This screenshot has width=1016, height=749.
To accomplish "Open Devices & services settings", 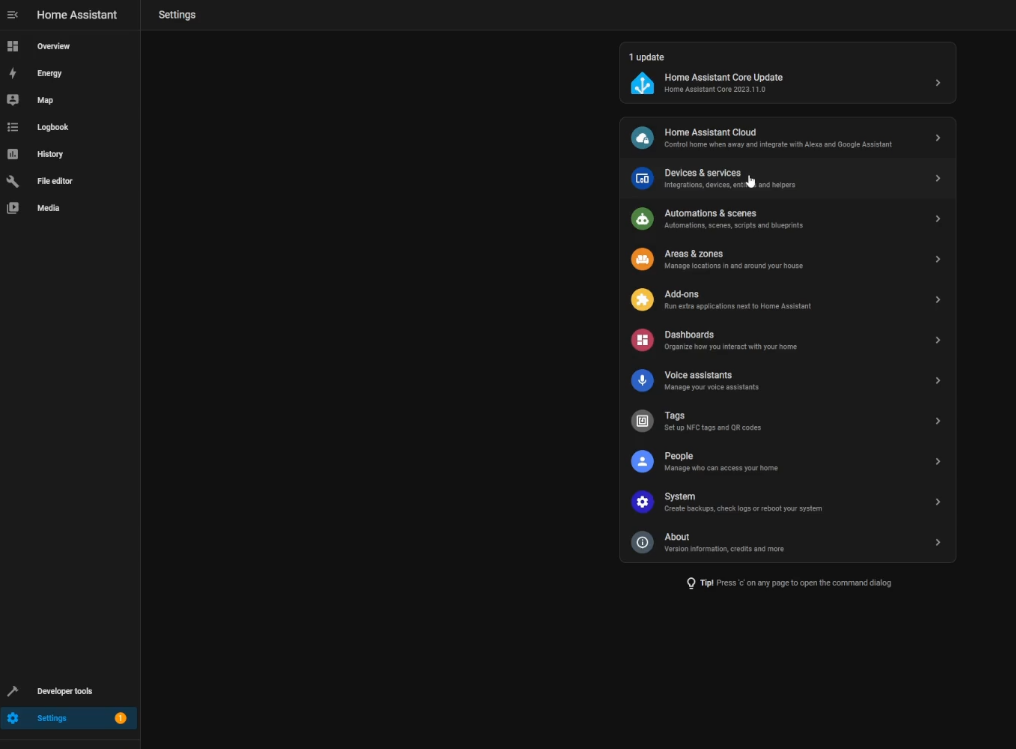I will click(787, 178).
